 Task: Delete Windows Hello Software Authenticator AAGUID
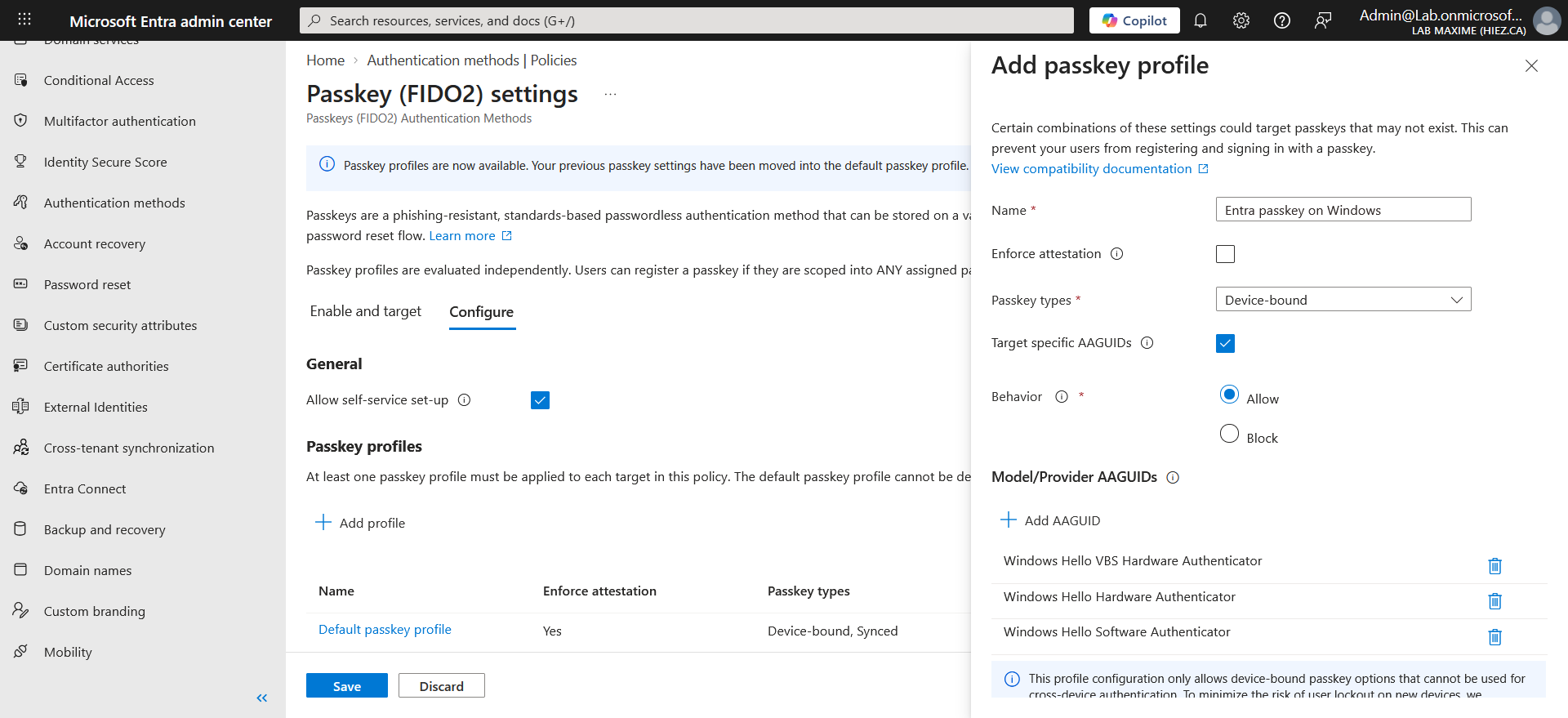click(x=1494, y=636)
